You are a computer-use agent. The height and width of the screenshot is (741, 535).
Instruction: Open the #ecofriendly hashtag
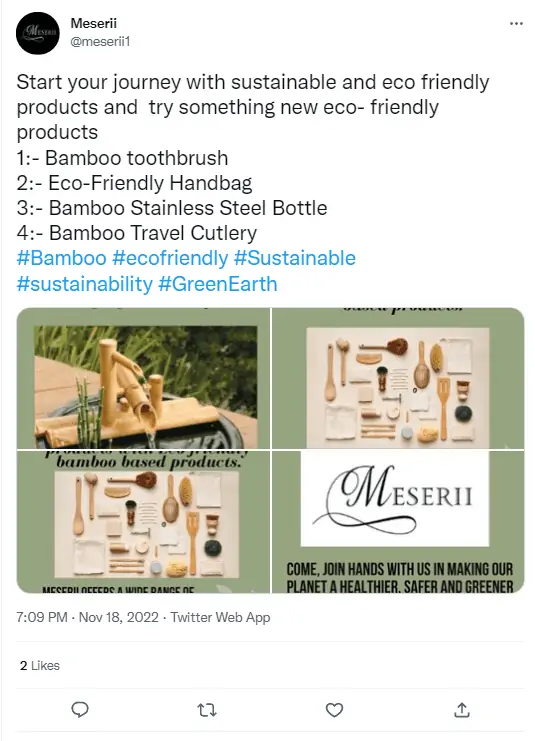(170, 258)
